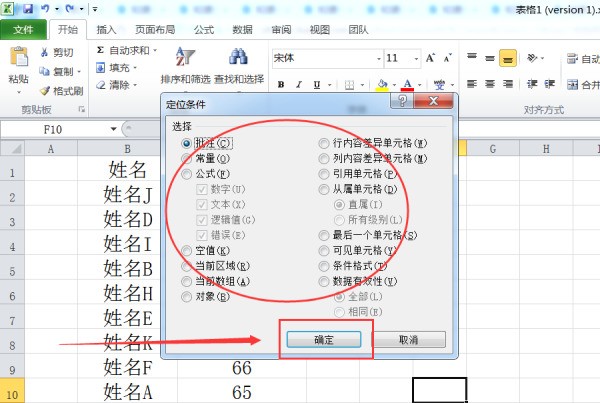This screenshot has height=403, width=600.
Task: Select the 当前区域(R) radio button
Action: [186, 266]
